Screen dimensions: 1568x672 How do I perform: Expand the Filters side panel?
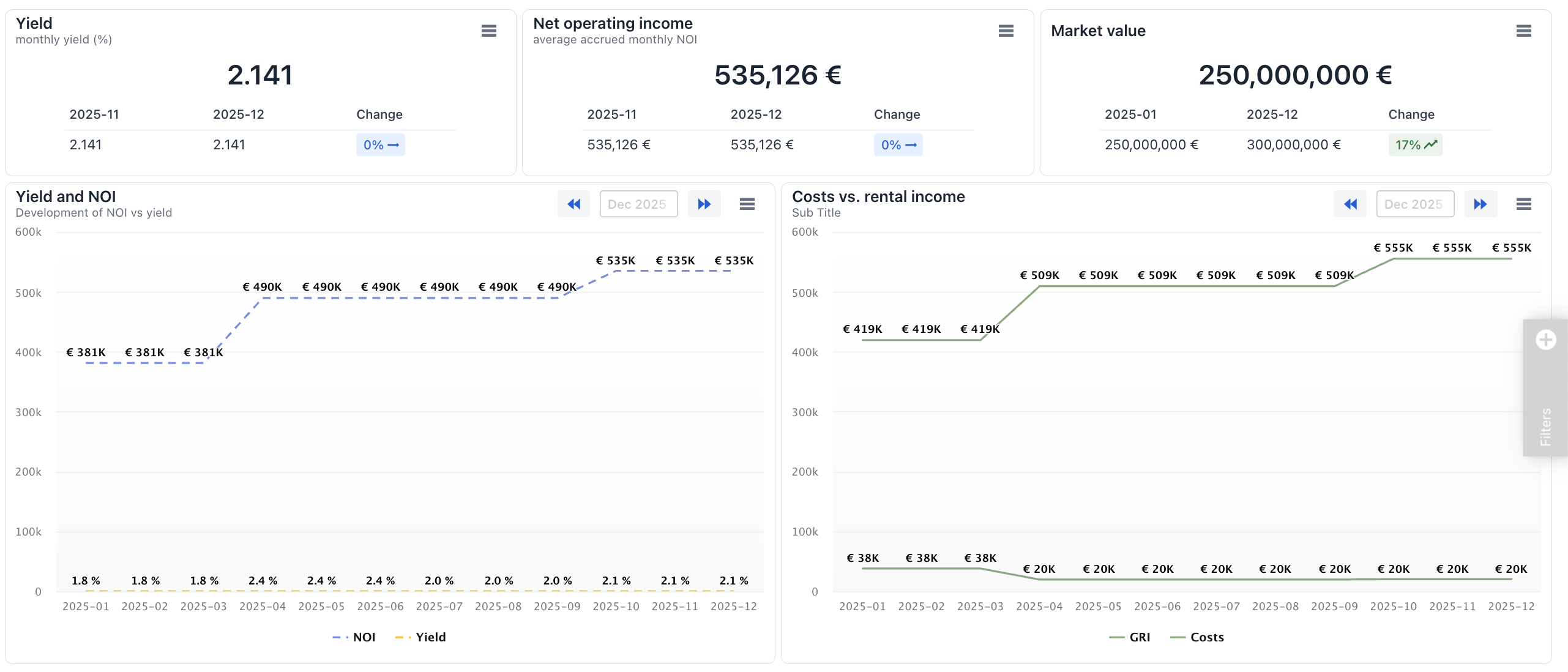coord(1545,426)
